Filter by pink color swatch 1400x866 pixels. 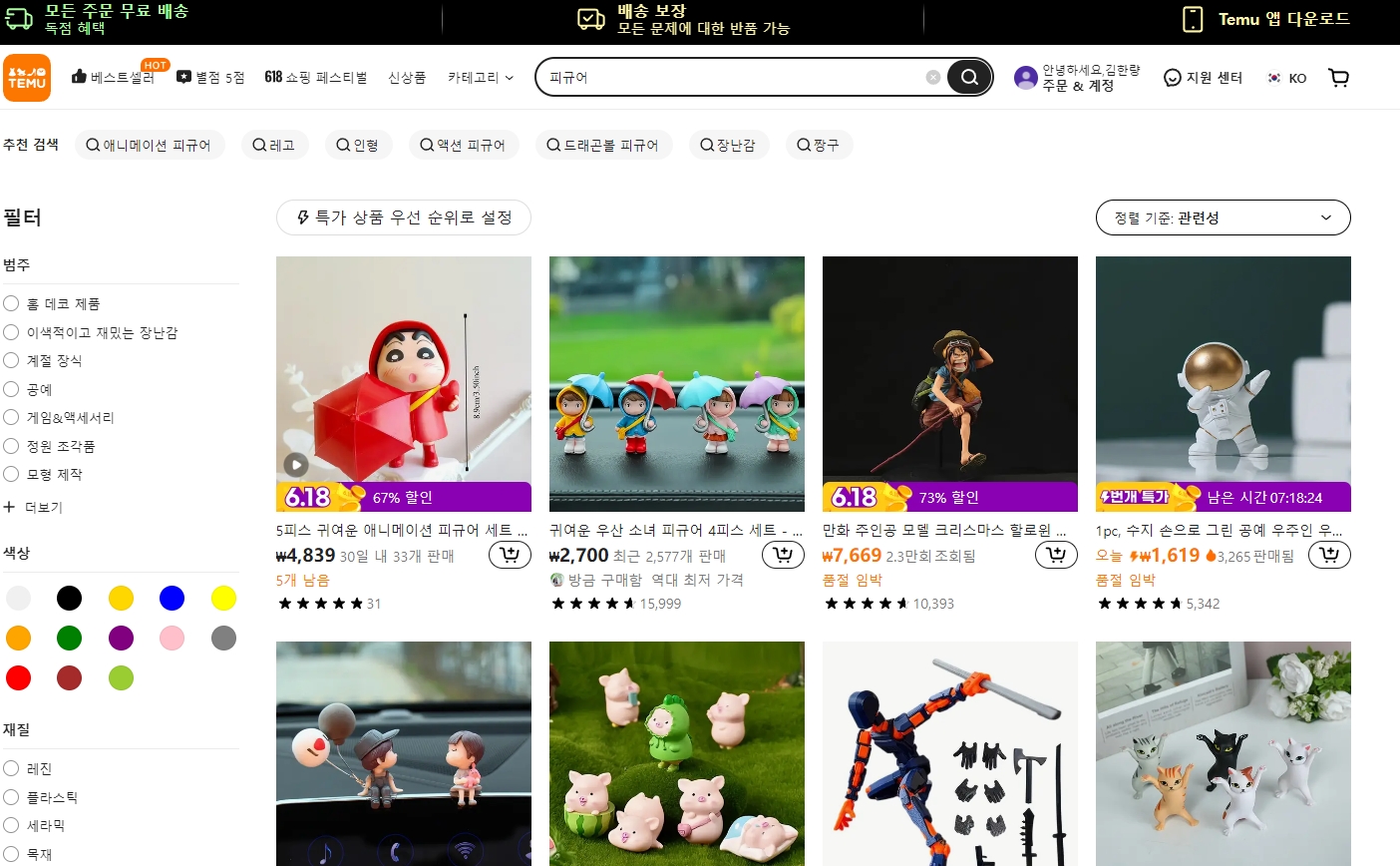(173, 638)
